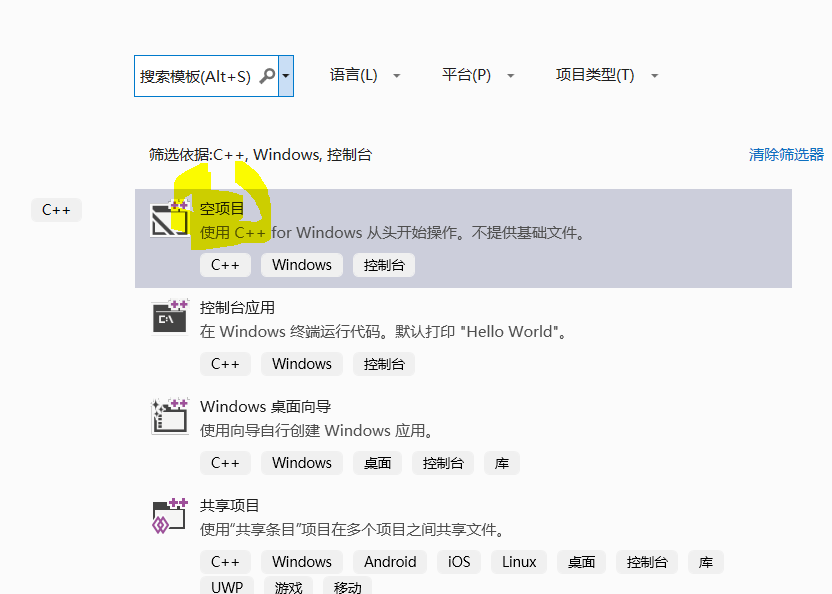Click the Clear Filters (清除筛选器) link
The width and height of the screenshot is (832, 594).
(786, 154)
